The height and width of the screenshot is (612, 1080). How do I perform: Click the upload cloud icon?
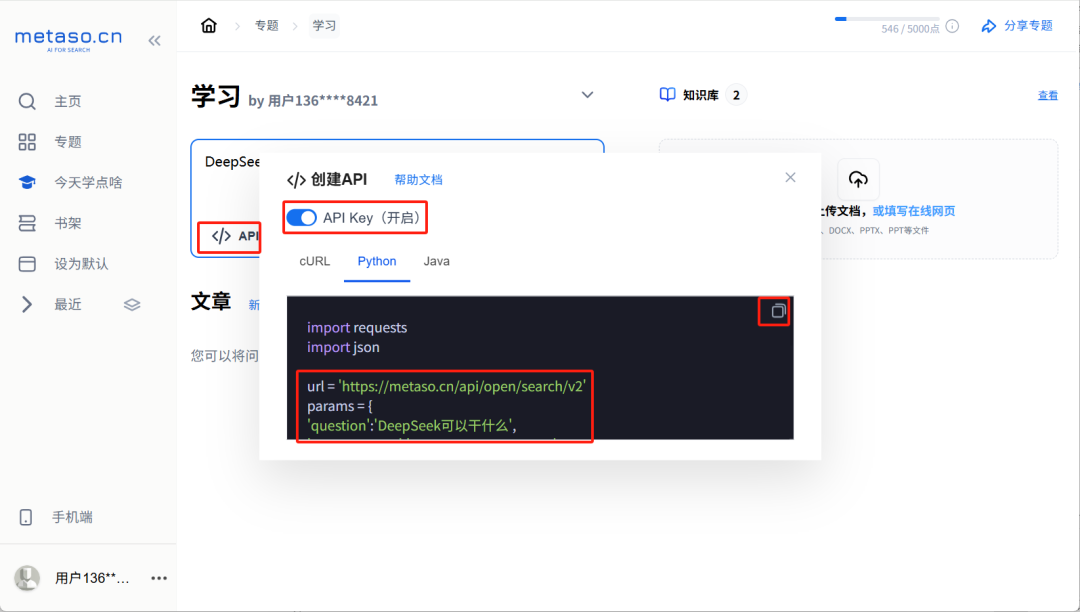pos(858,179)
